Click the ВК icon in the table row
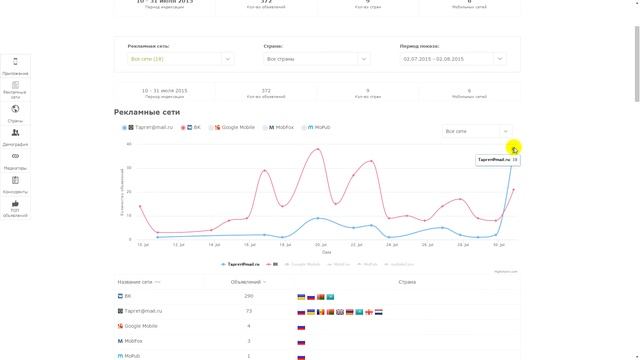The height and width of the screenshot is (360, 640). pyautogui.click(x=120, y=296)
